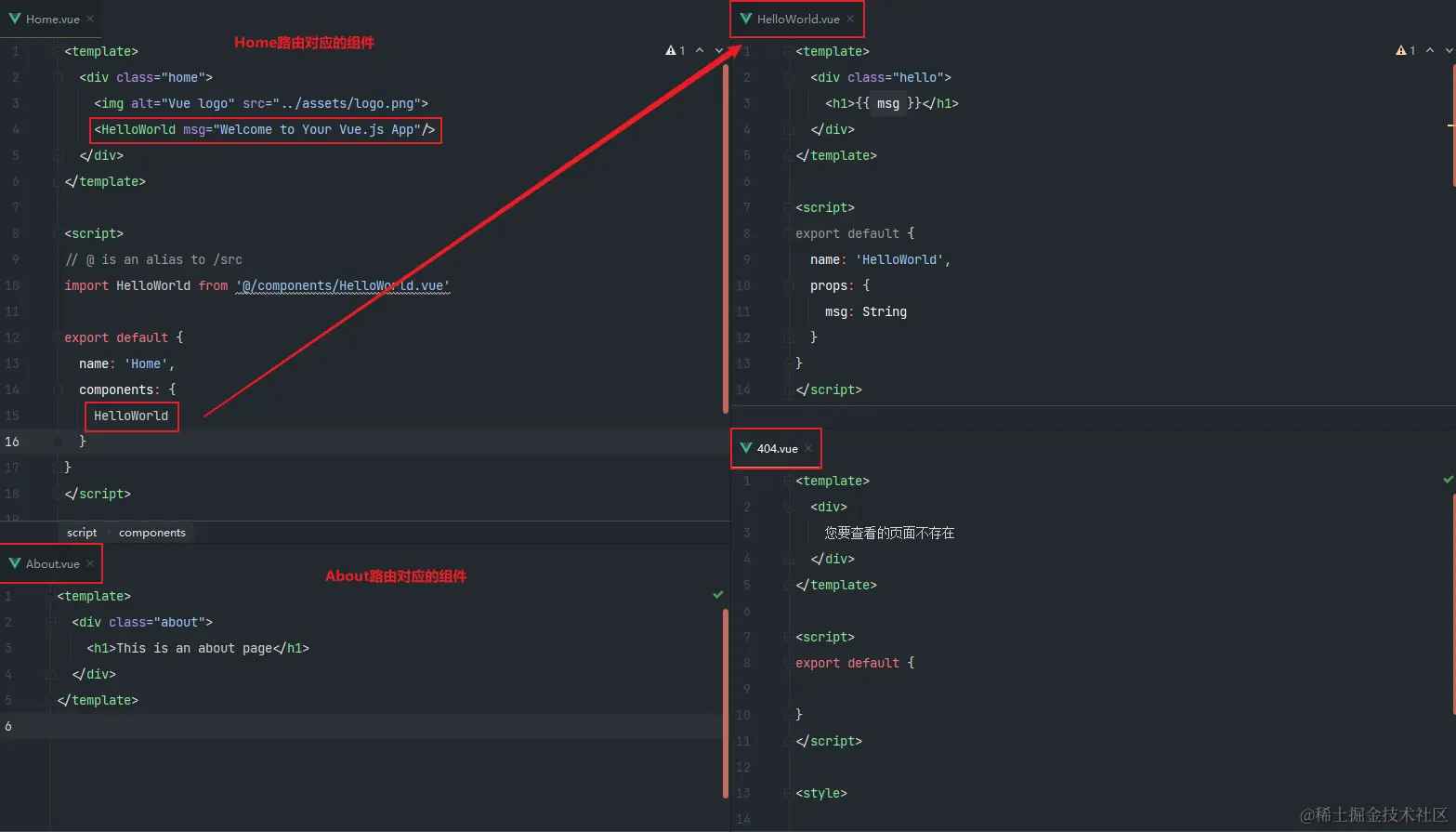Click the 404.vue vertical scrollbar
The height and width of the screenshot is (832, 1456).
click(x=1453, y=604)
